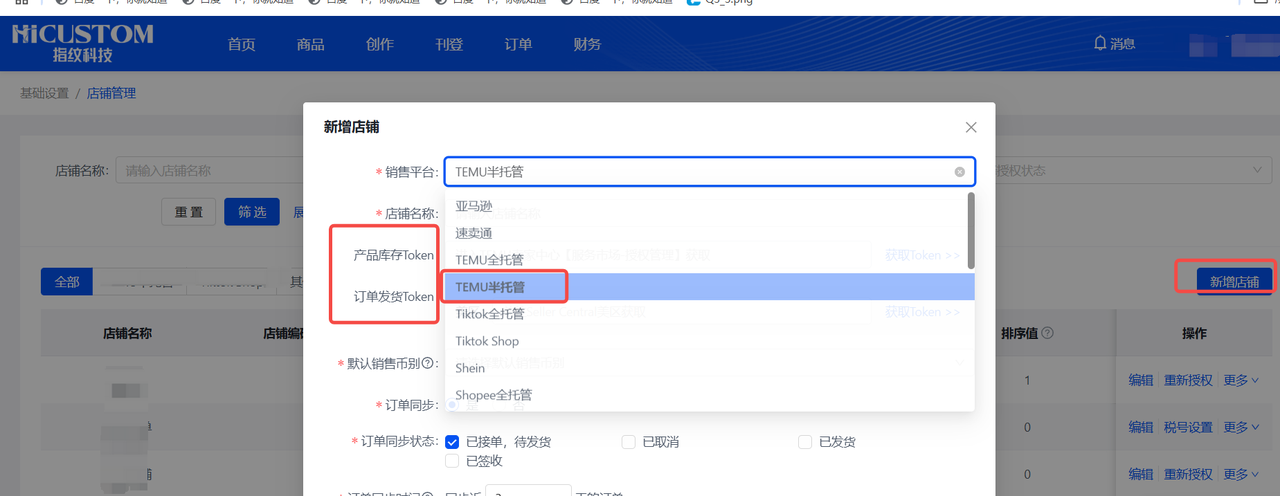
Task: Click the 消息 bell notification icon
Action: 1100,43
